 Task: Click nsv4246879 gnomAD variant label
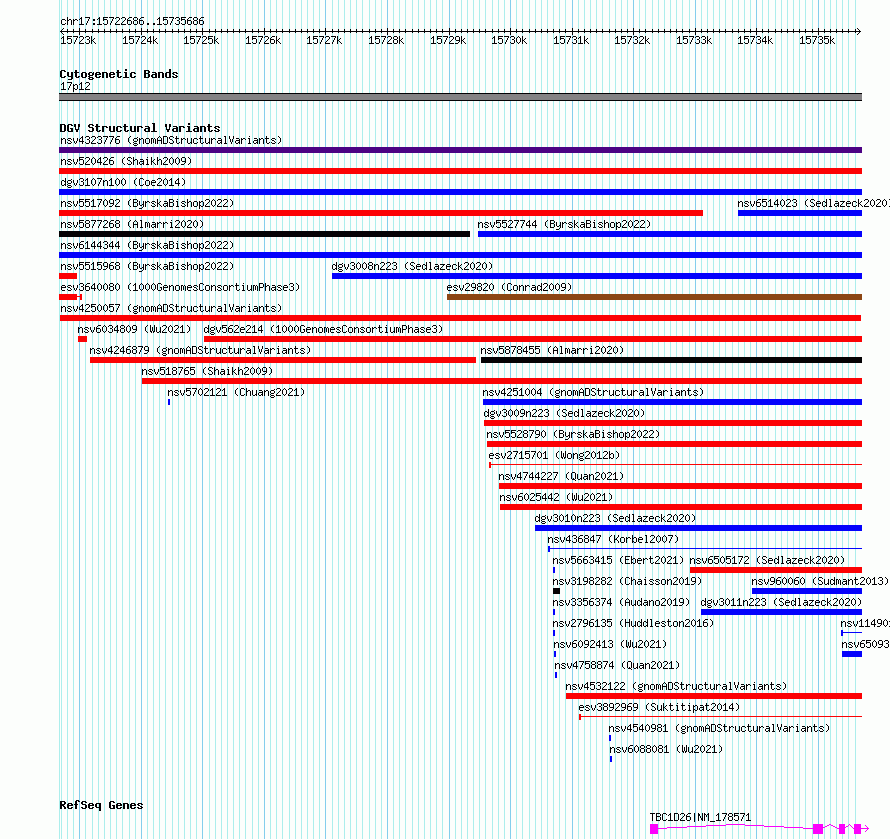(x=200, y=350)
